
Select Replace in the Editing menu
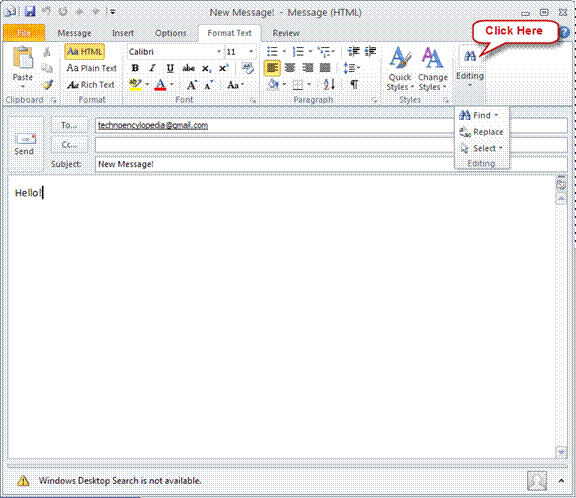pos(481,132)
